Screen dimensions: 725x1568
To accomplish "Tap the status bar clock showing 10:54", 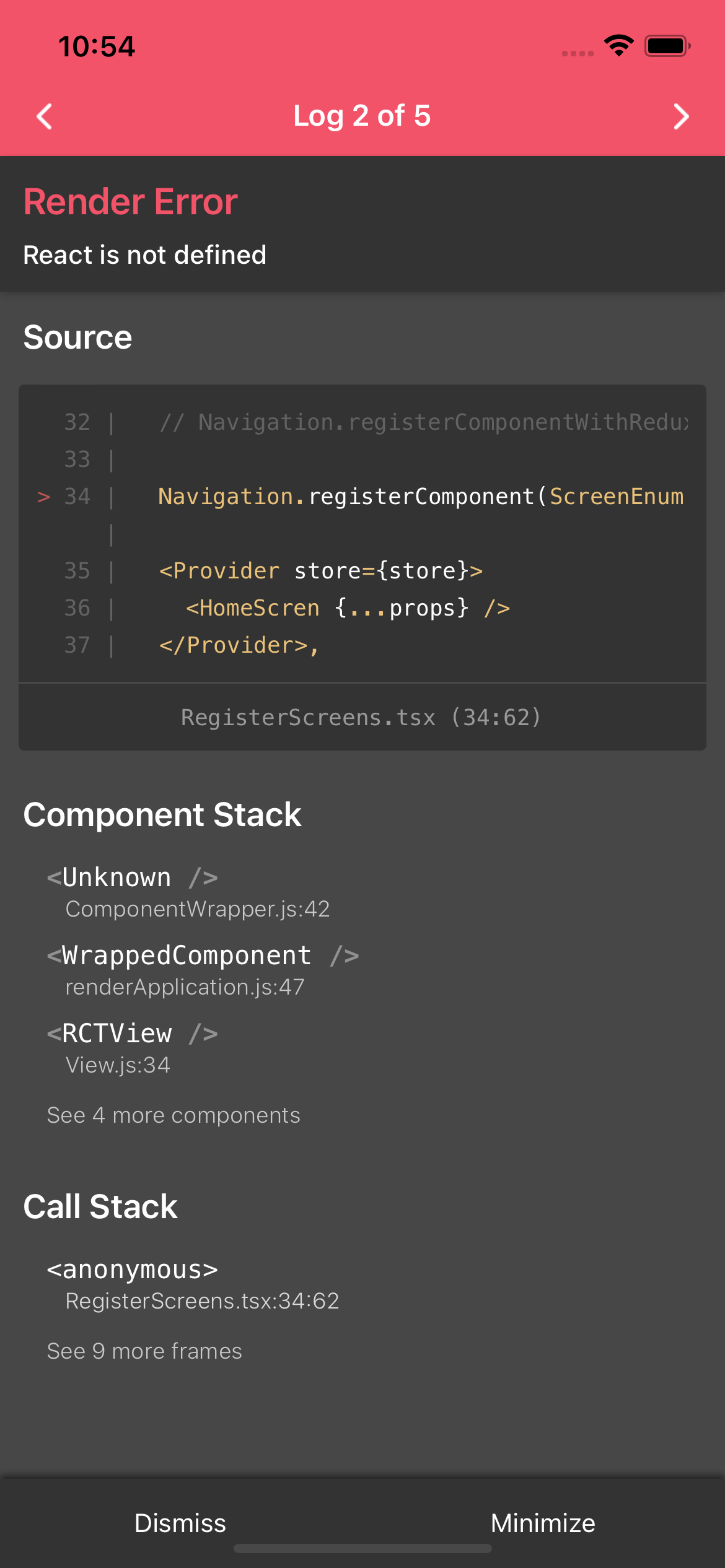I will pyautogui.click(x=97, y=46).
